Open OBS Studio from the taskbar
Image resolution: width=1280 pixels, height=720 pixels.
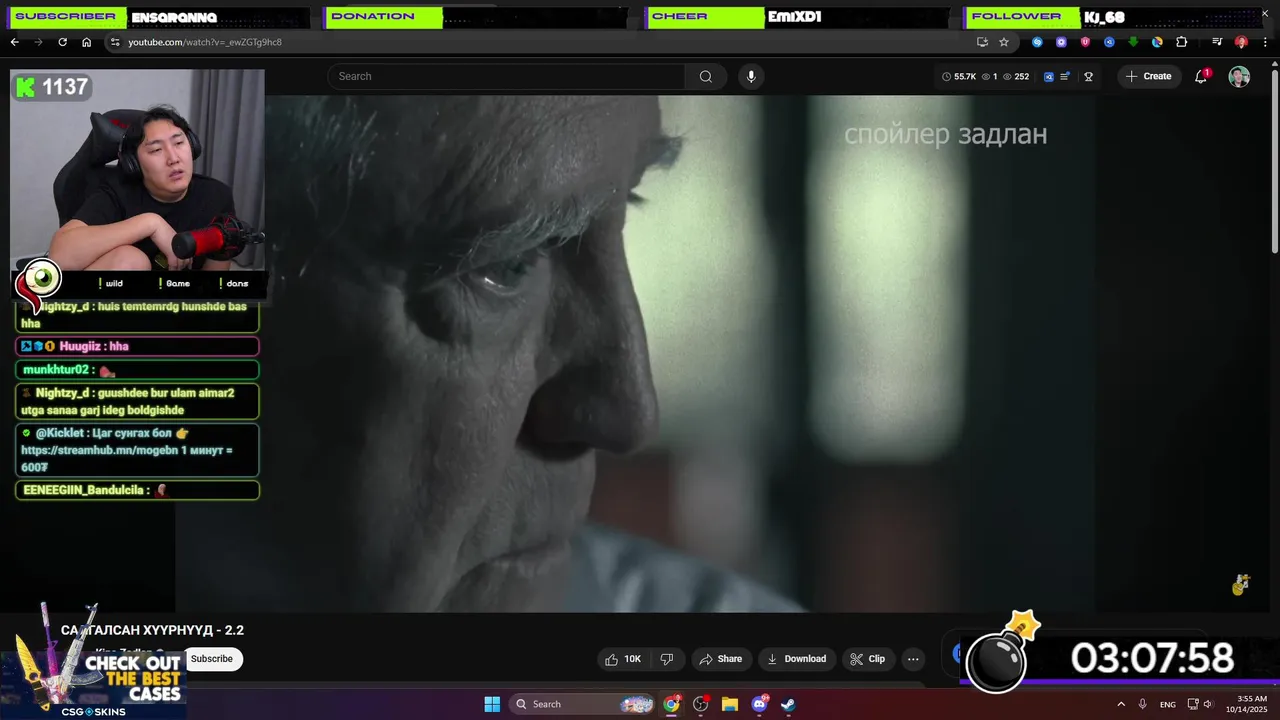click(x=701, y=704)
